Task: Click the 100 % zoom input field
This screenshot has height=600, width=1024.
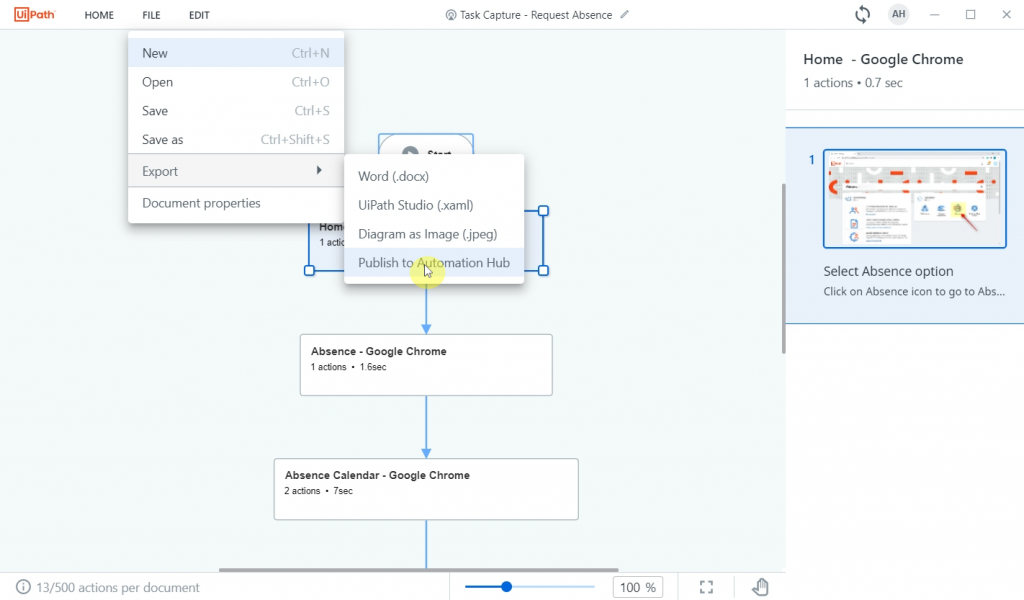Action: click(637, 587)
